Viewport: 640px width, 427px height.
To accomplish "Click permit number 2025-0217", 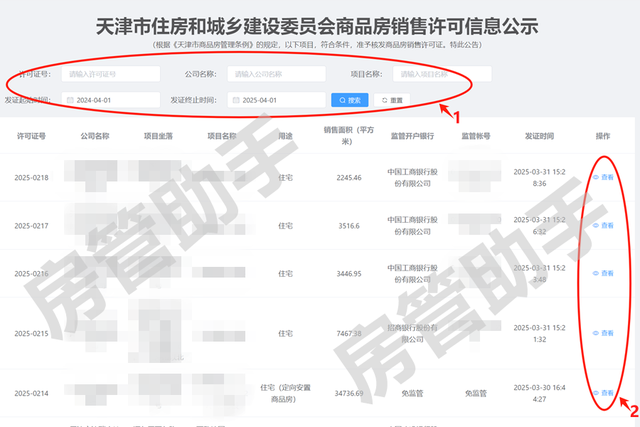I will click(x=31, y=226).
